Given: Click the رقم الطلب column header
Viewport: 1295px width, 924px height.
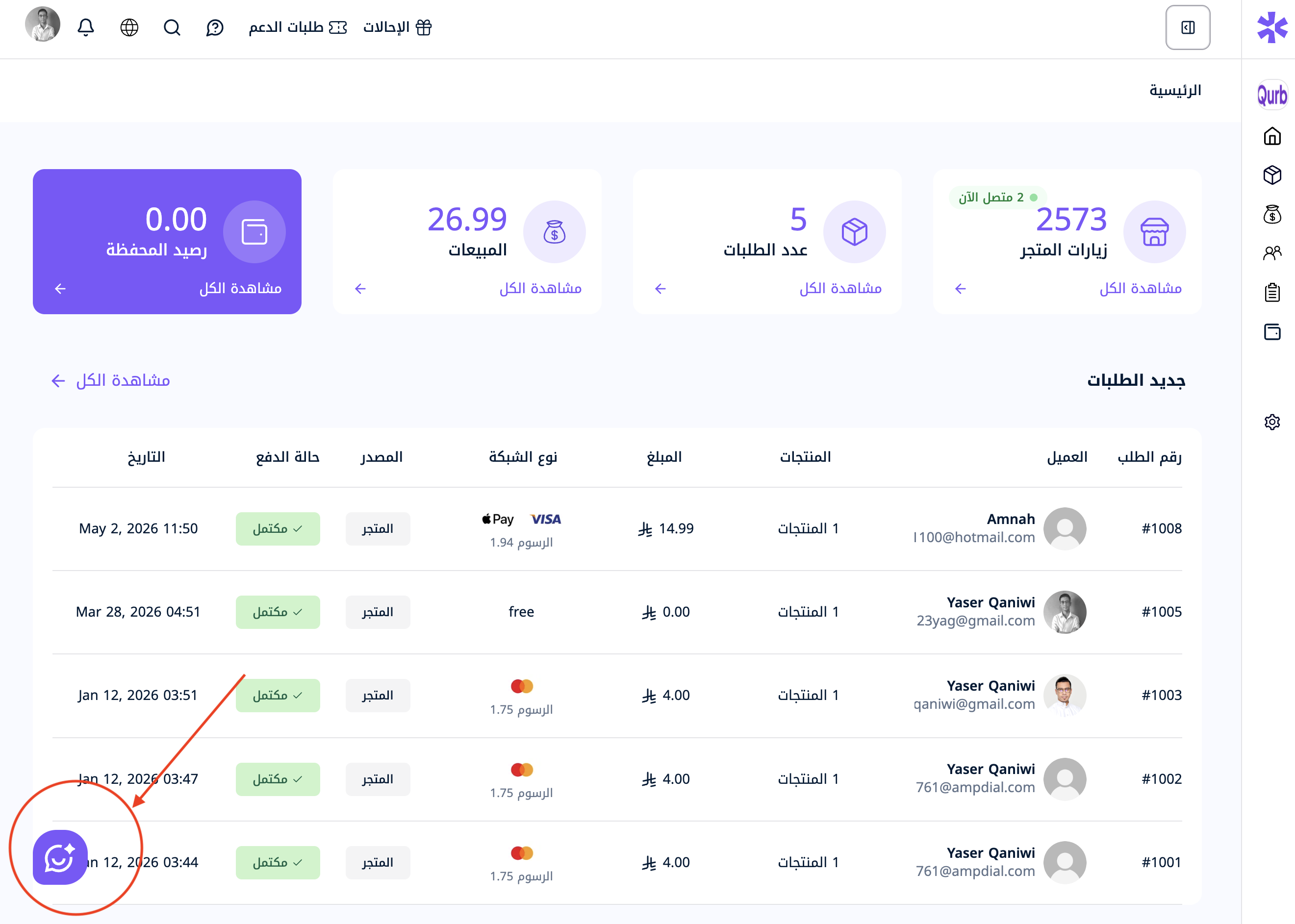Looking at the screenshot, I should point(1149,457).
